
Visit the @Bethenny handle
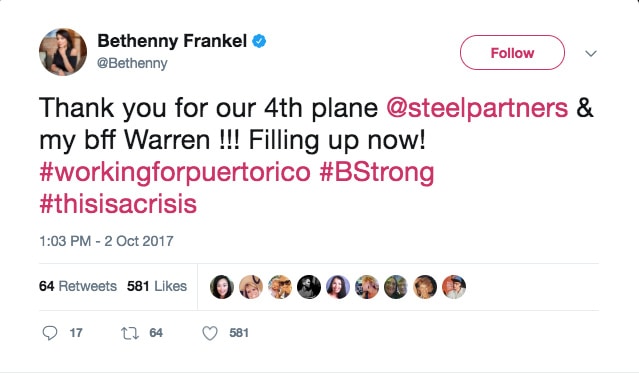click(132, 63)
